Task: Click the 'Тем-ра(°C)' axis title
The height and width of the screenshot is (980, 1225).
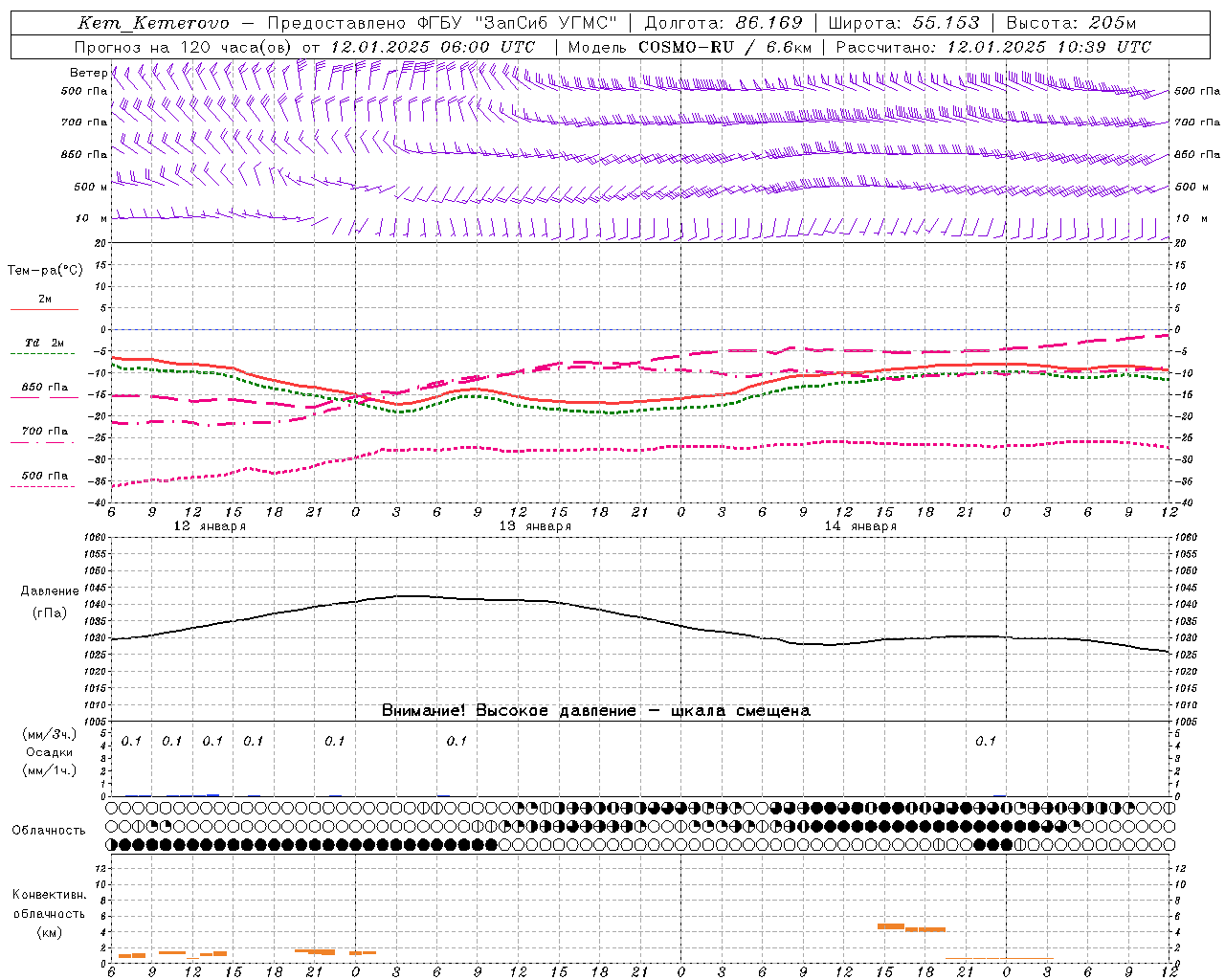Action: click(x=45, y=271)
